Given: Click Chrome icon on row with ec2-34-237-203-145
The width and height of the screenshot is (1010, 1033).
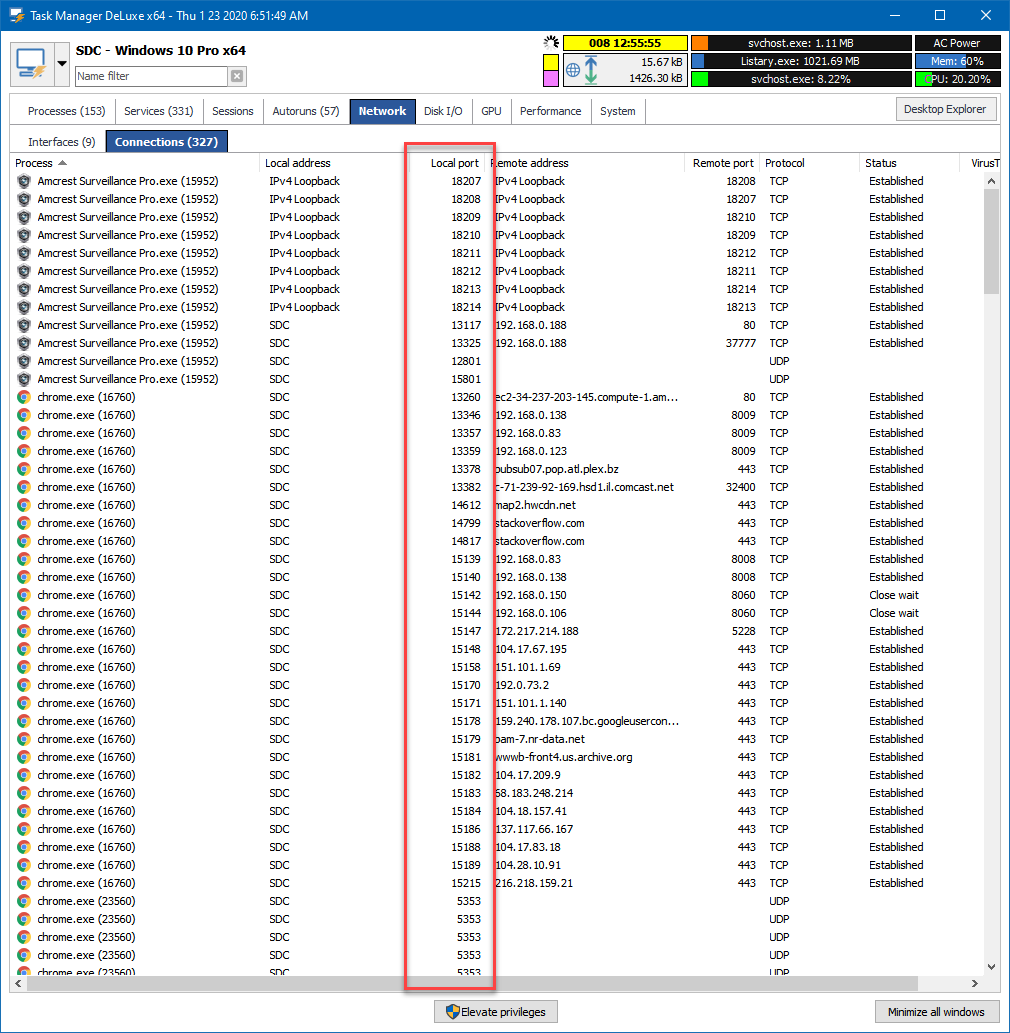Looking at the screenshot, I should point(24,397).
